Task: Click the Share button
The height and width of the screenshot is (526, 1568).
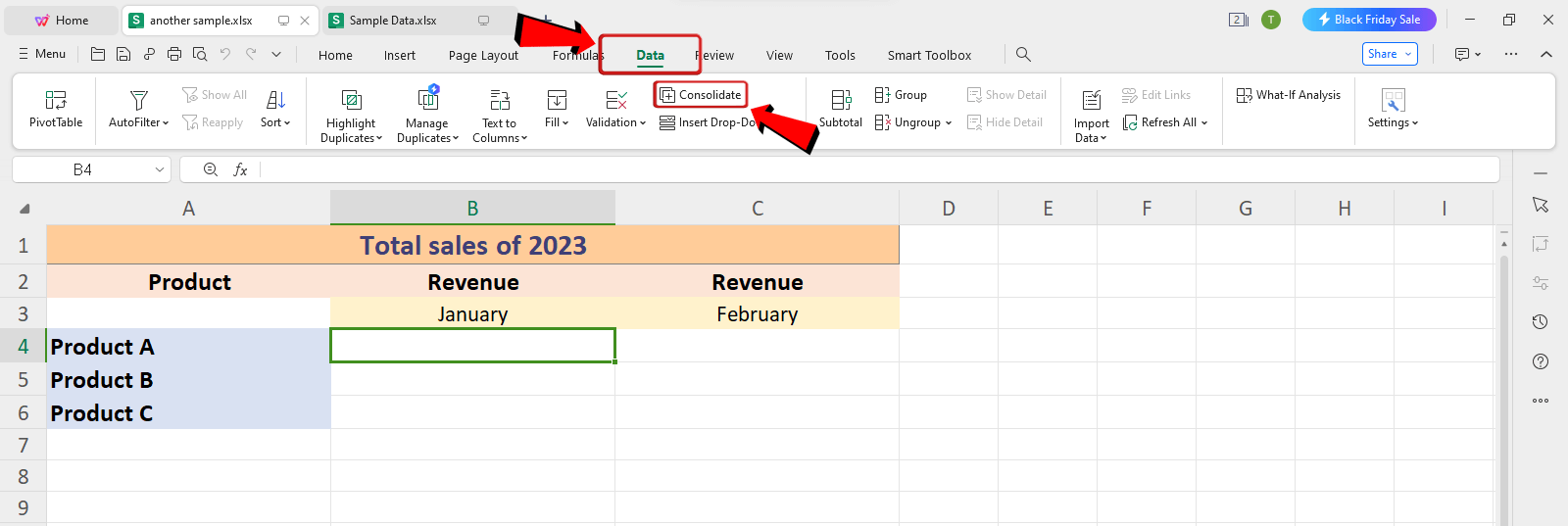Action: pos(1389,54)
